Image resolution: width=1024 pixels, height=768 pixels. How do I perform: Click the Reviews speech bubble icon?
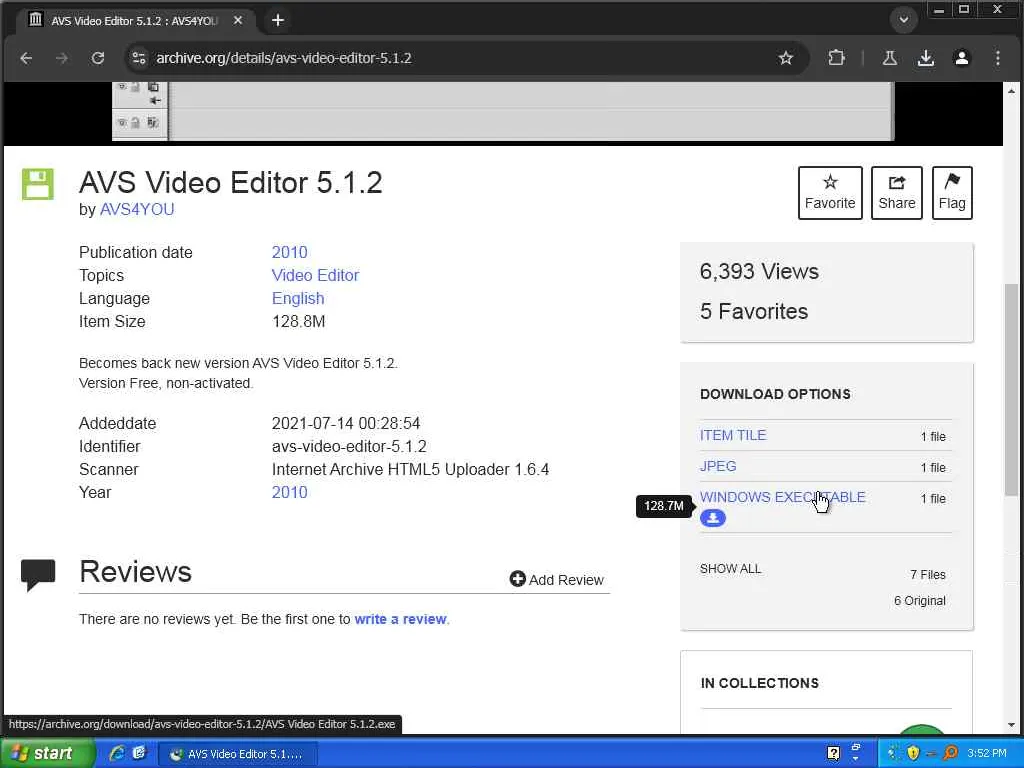click(x=38, y=575)
